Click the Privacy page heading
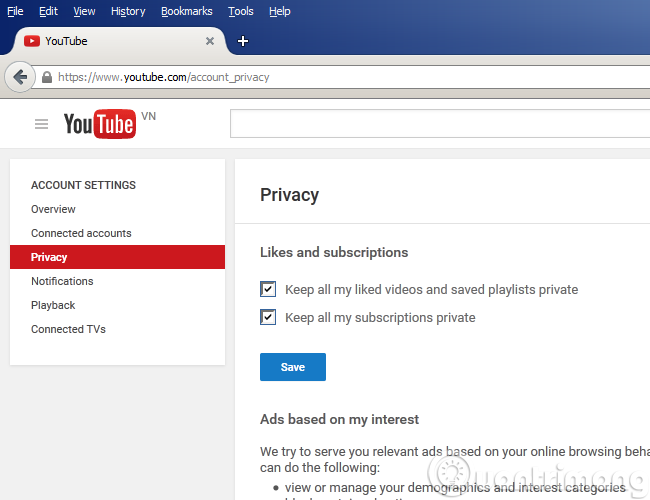 coord(290,195)
